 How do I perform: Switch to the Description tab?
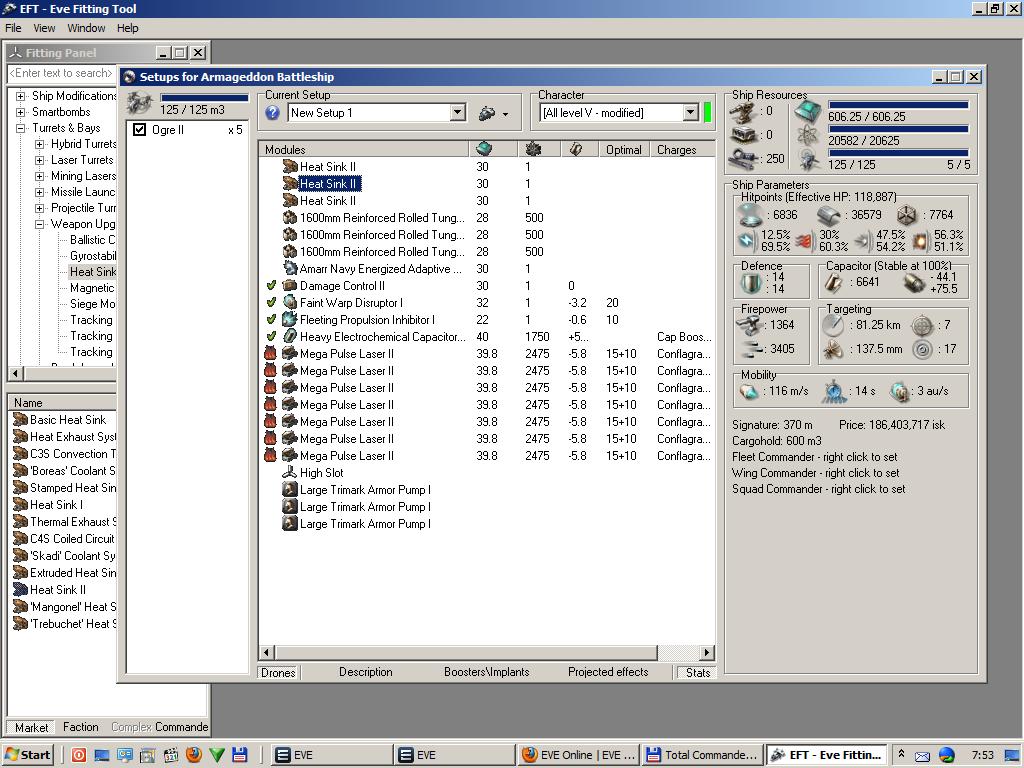tap(366, 672)
